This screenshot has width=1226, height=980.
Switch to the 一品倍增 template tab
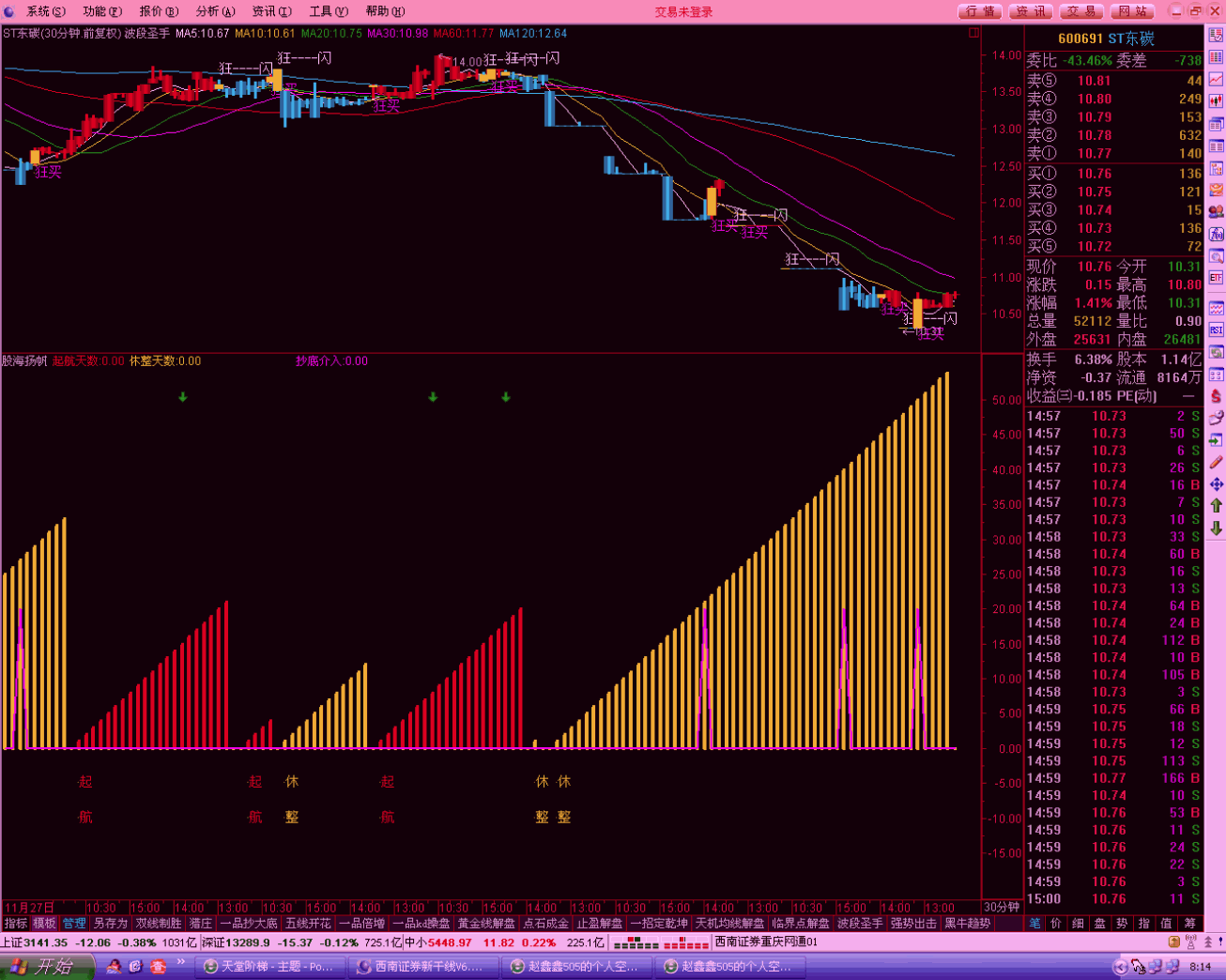[362, 924]
